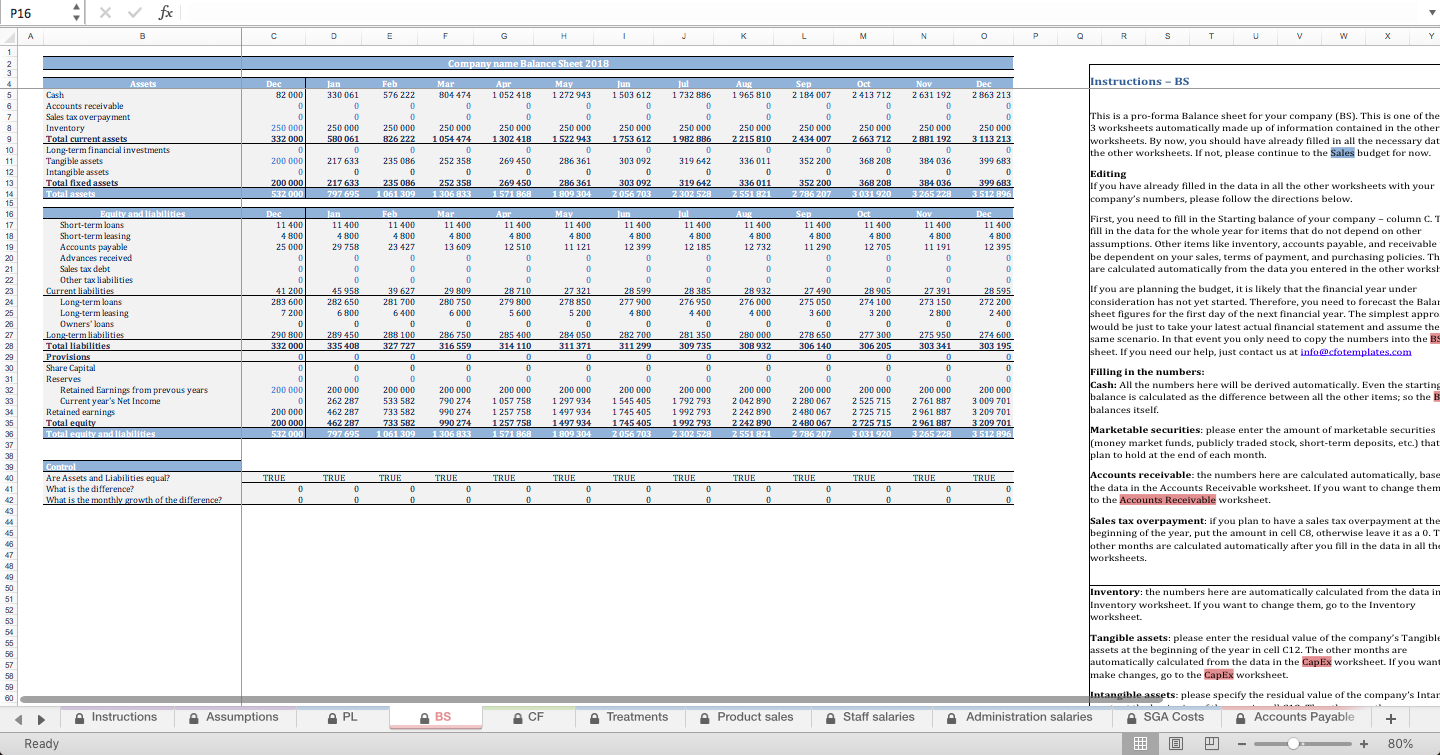
Task: Click the Provisions row label
Action: 68,357
